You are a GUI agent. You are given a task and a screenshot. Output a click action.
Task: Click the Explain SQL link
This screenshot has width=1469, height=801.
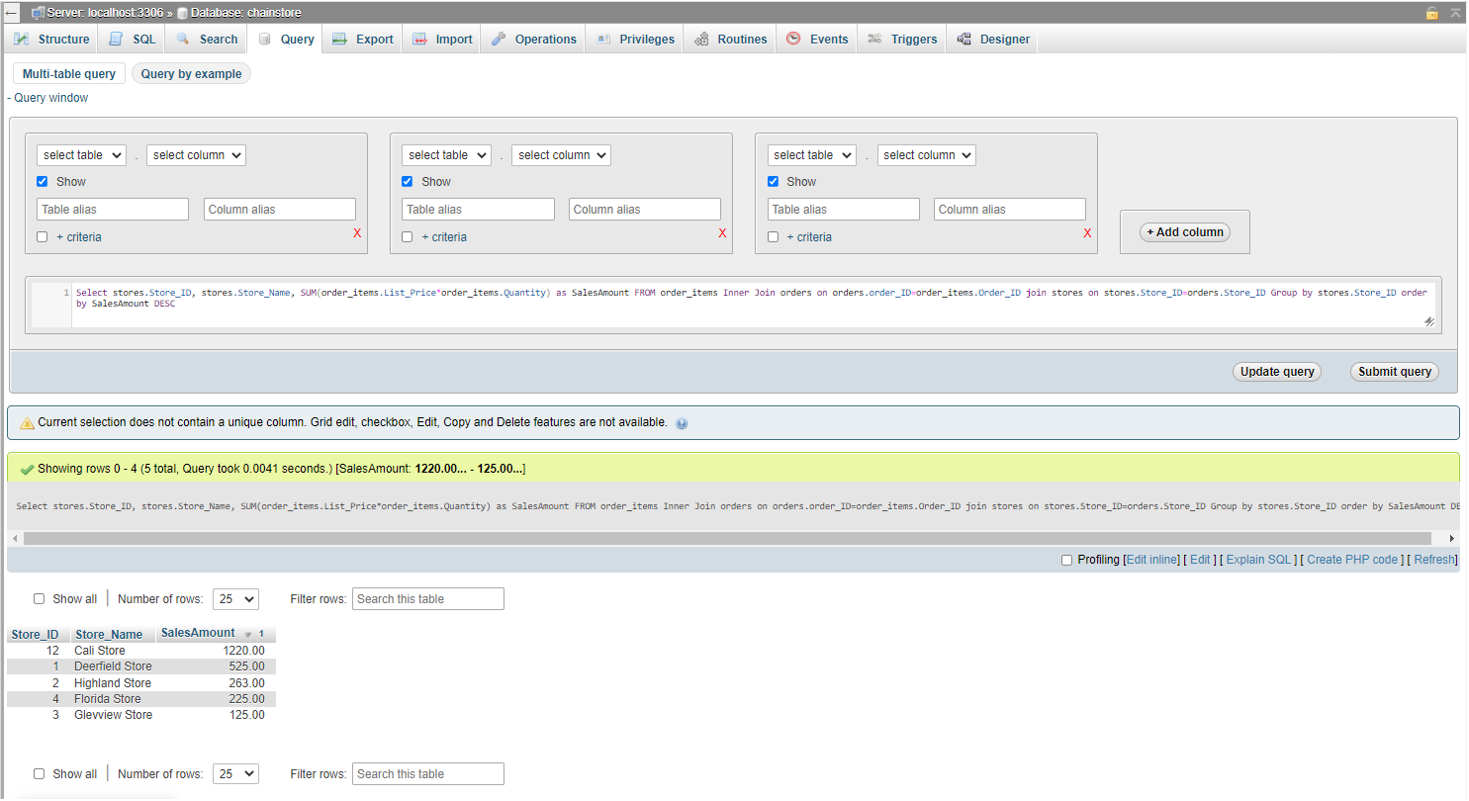coord(1261,560)
